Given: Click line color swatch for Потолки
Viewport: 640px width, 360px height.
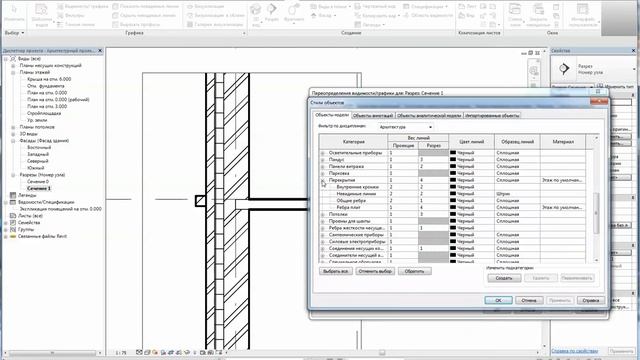Looking at the screenshot, I should [x=453, y=214].
